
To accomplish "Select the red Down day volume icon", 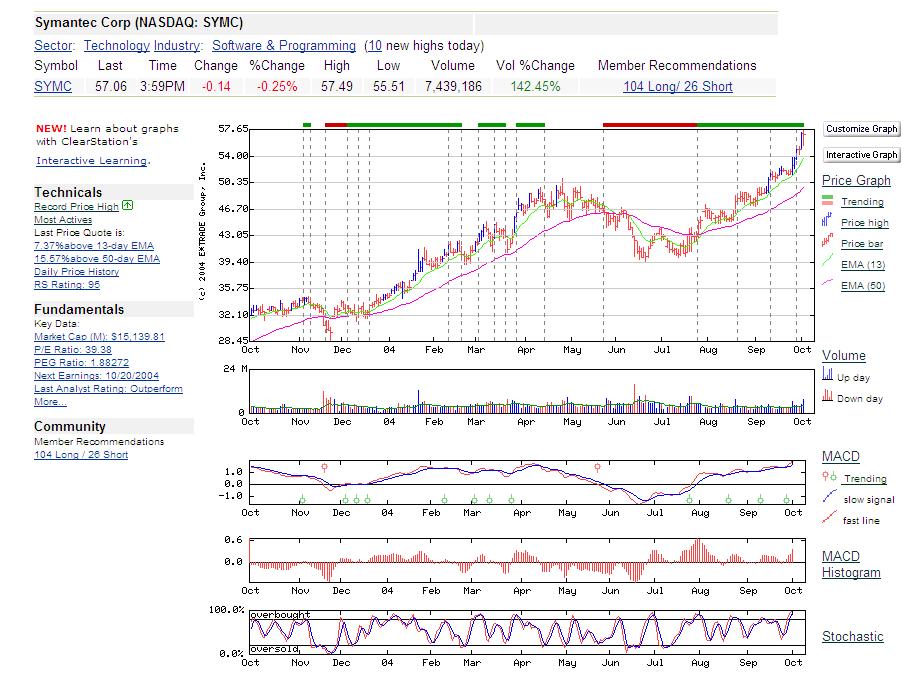I will pyautogui.click(x=828, y=396).
